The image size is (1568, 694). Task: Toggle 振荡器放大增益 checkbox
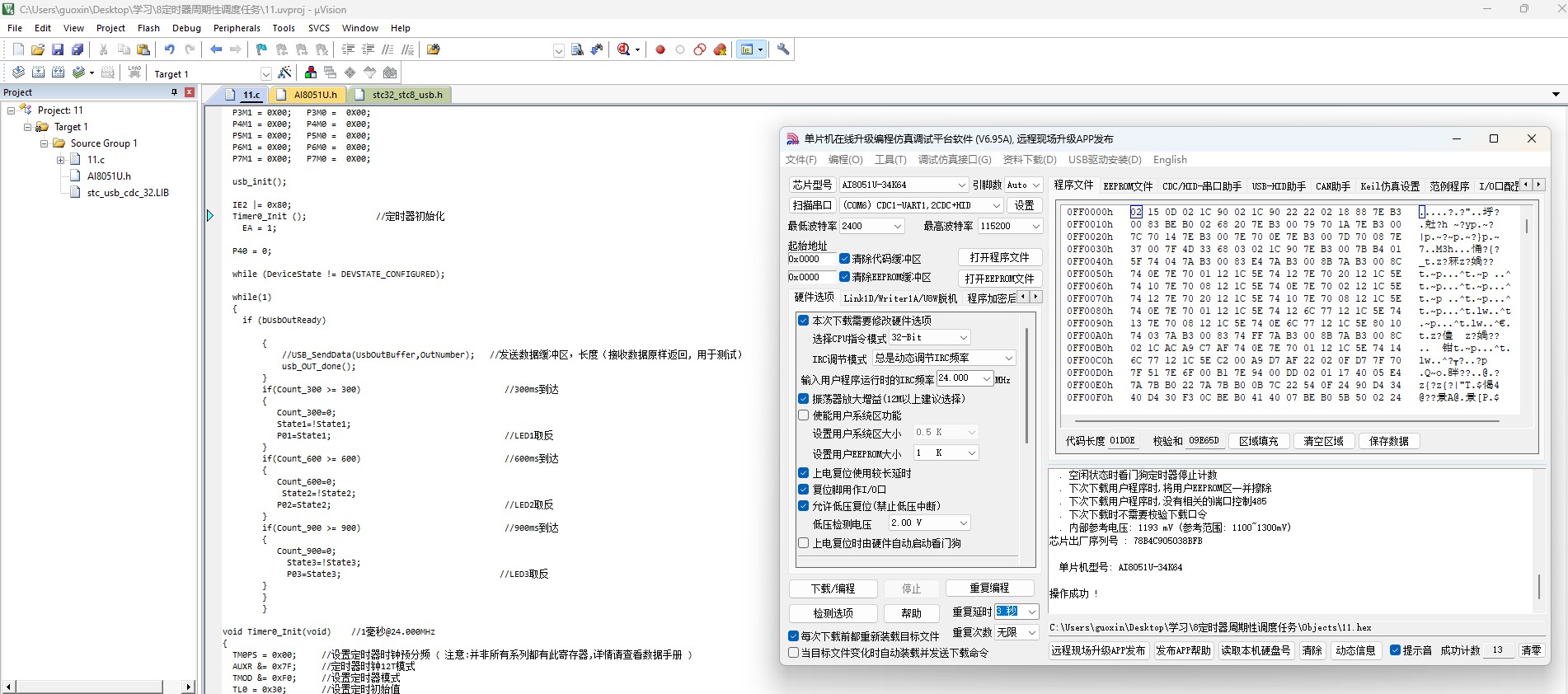coord(804,399)
